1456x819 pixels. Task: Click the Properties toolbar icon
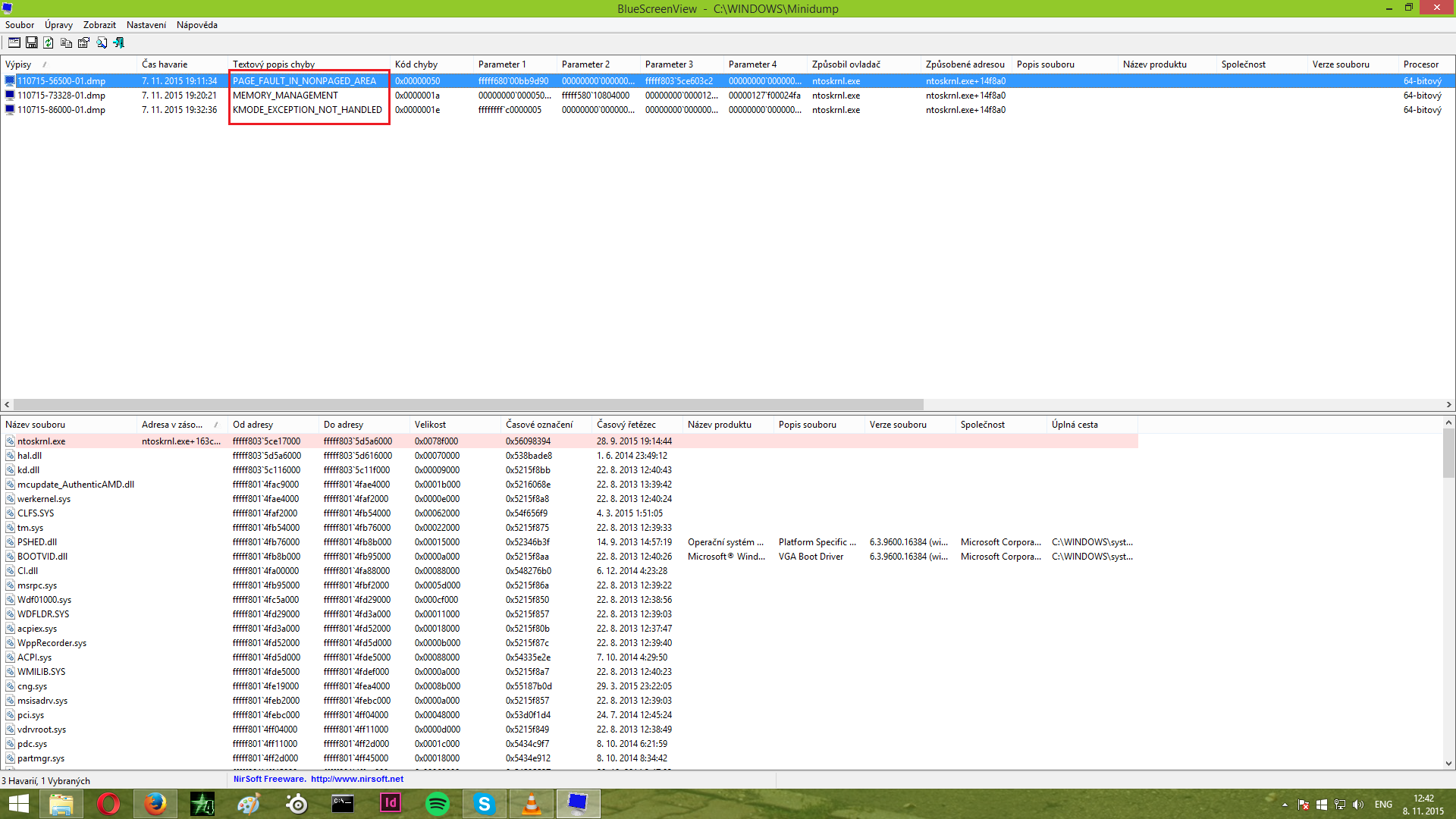point(84,43)
